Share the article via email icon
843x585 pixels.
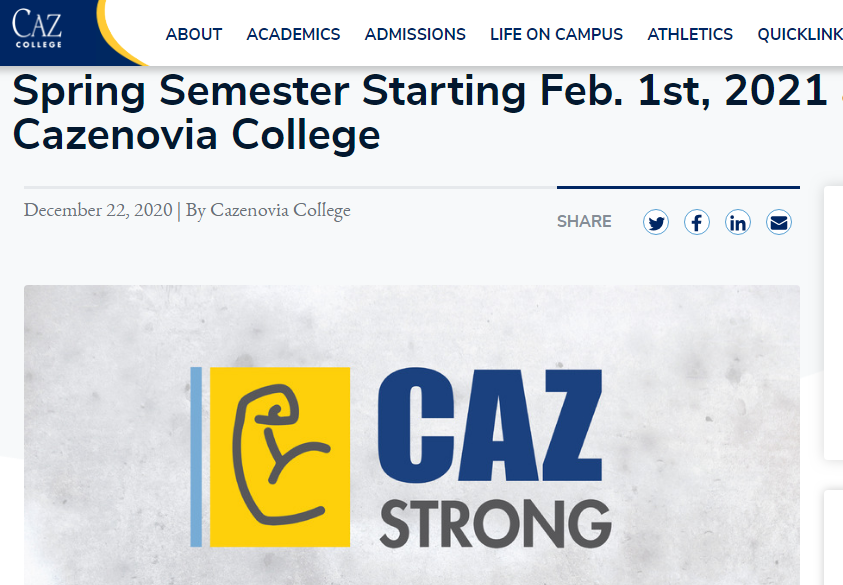(x=779, y=222)
